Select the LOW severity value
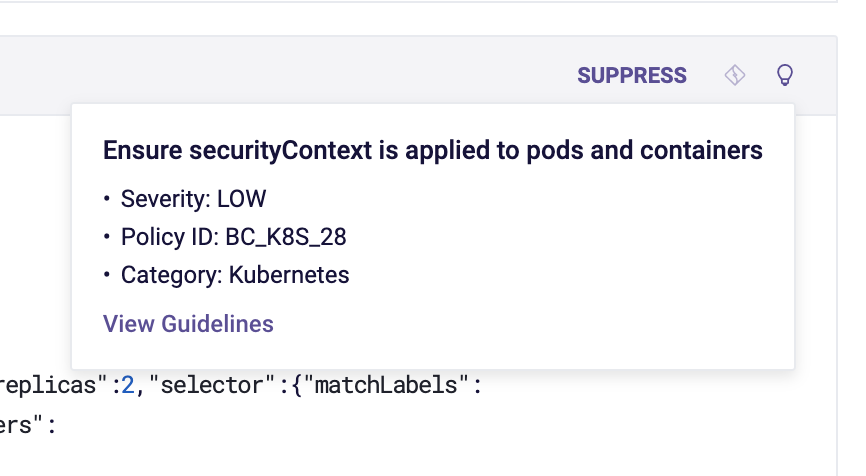This screenshot has height=476, width=866. [241, 199]
